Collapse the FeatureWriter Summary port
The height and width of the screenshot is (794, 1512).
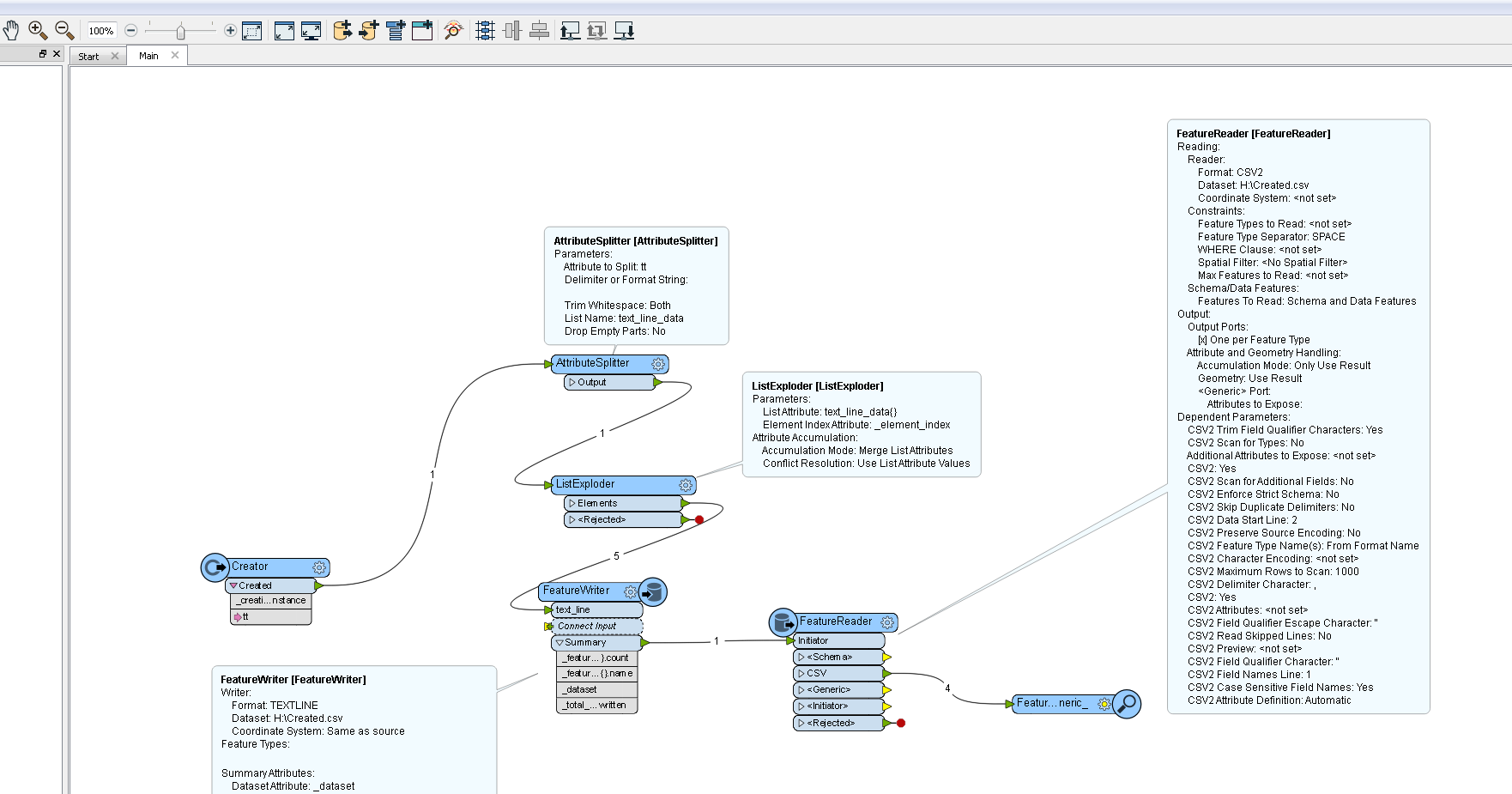click(559, 642)
